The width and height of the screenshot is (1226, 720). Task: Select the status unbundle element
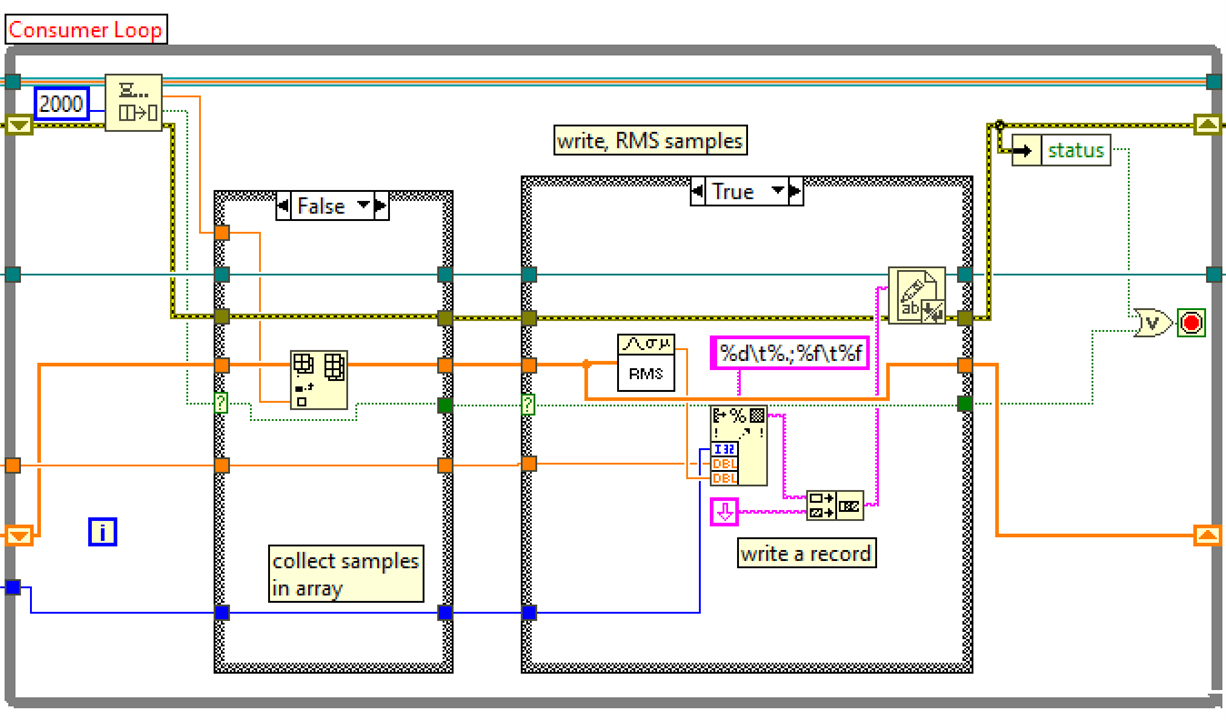pyautogui.click(x=1061, y=151)
